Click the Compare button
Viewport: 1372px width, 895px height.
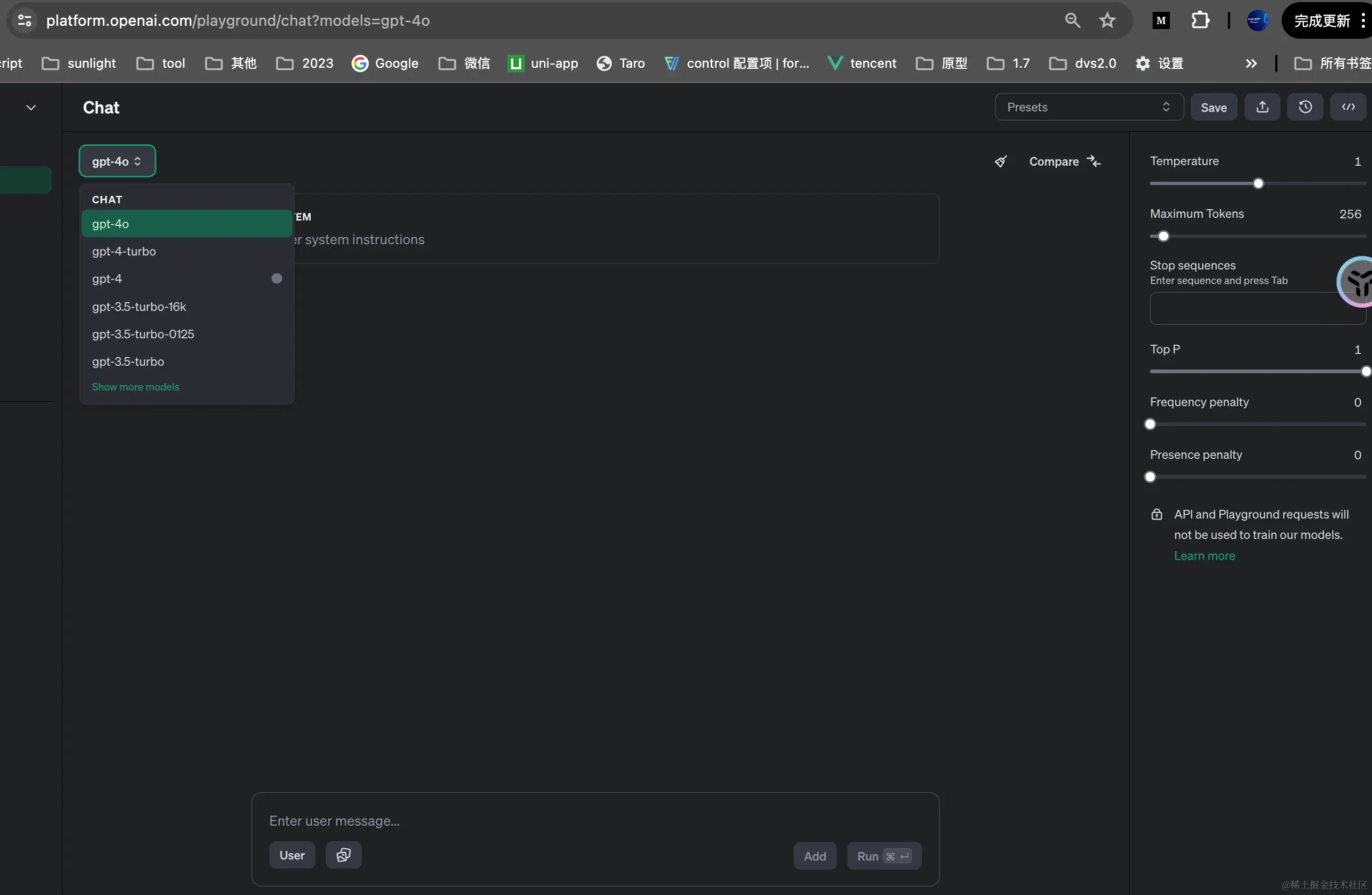[x=1064, y=161]
